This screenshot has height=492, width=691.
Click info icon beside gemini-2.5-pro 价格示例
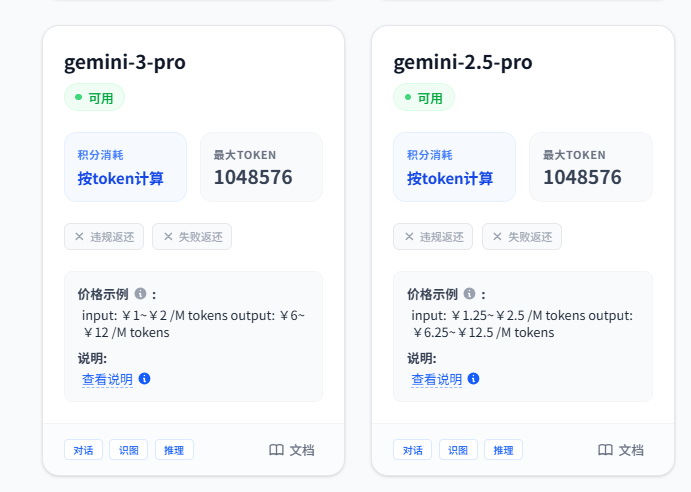[x=469, y=294]
